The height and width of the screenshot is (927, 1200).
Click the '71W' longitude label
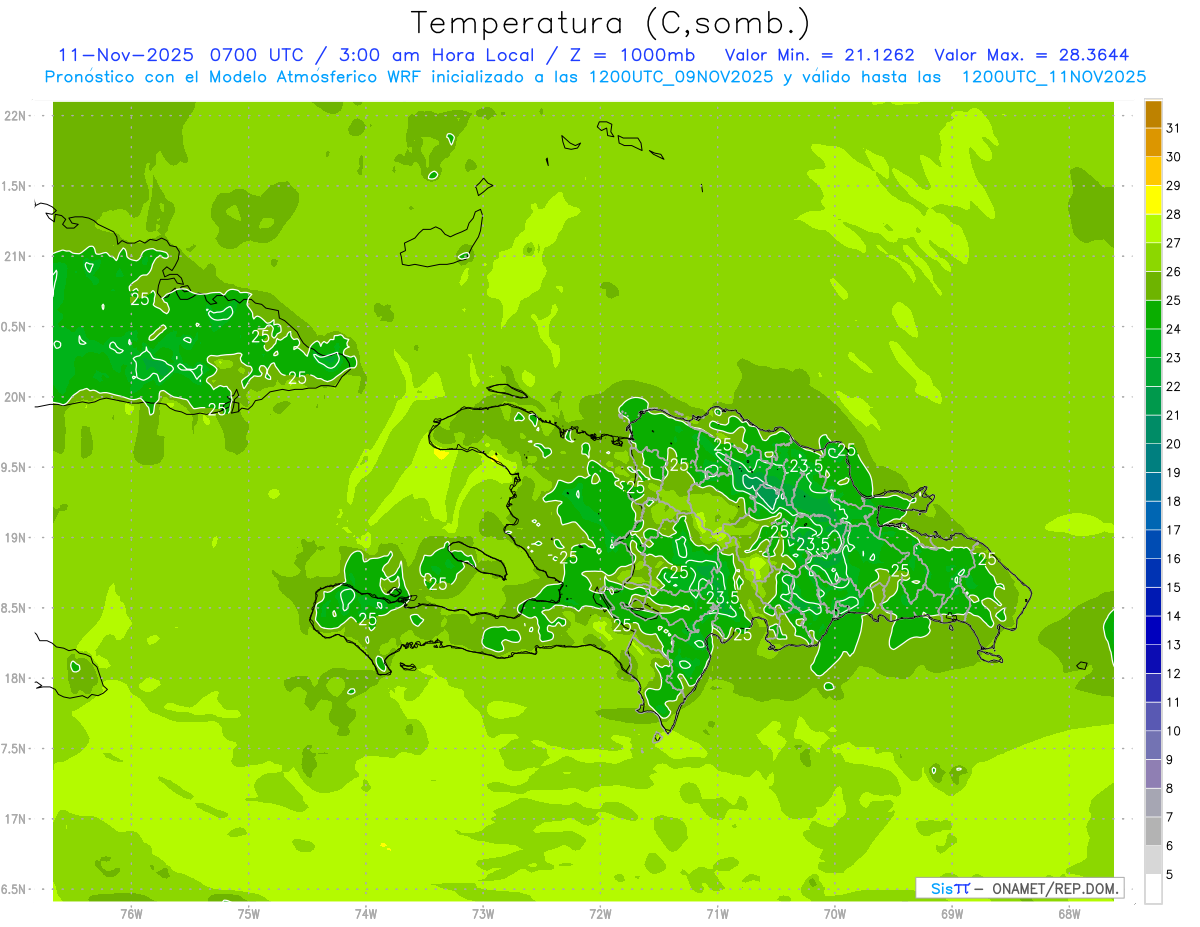[x=718, y=913]
